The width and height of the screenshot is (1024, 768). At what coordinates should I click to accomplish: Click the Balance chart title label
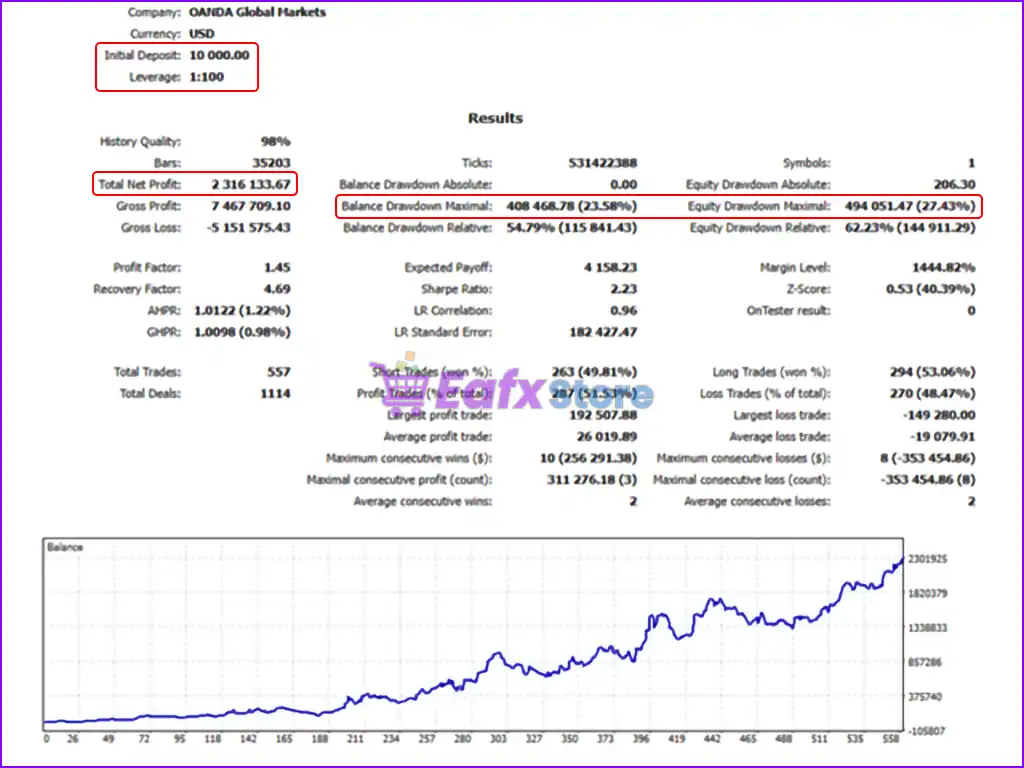click(x=65, y=547)
